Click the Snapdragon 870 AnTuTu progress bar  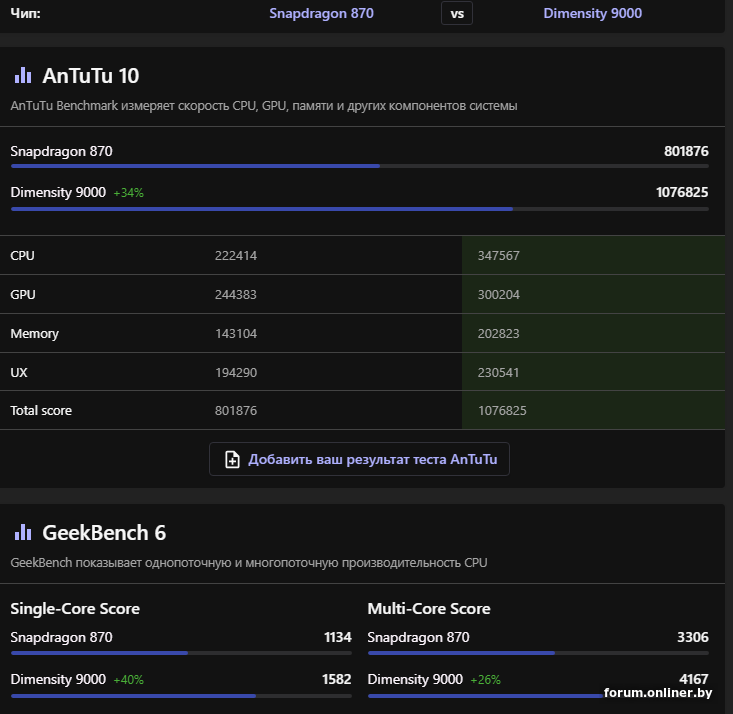coord(359,166)
